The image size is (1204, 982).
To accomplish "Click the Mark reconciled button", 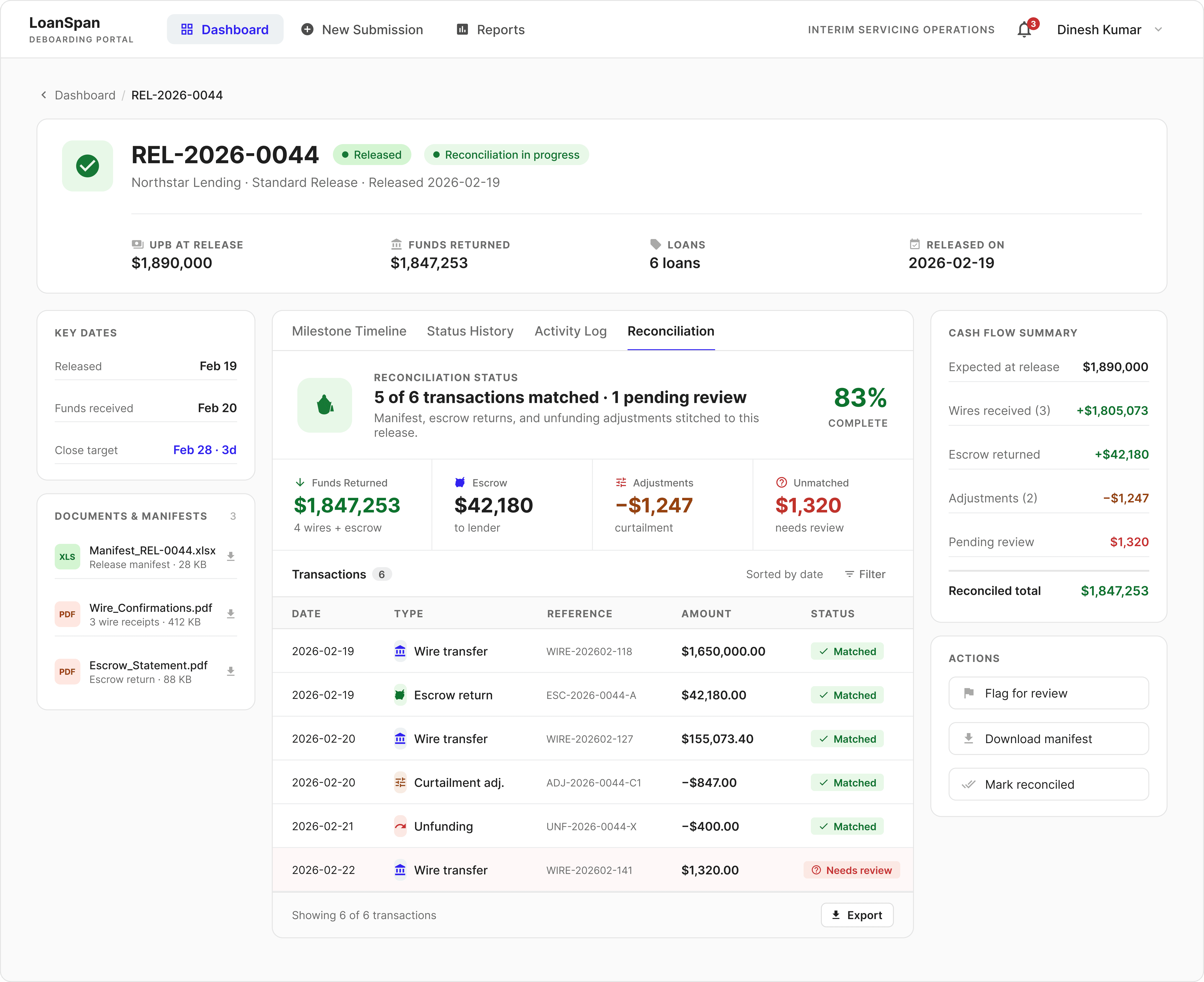I will click(1048, 784).
